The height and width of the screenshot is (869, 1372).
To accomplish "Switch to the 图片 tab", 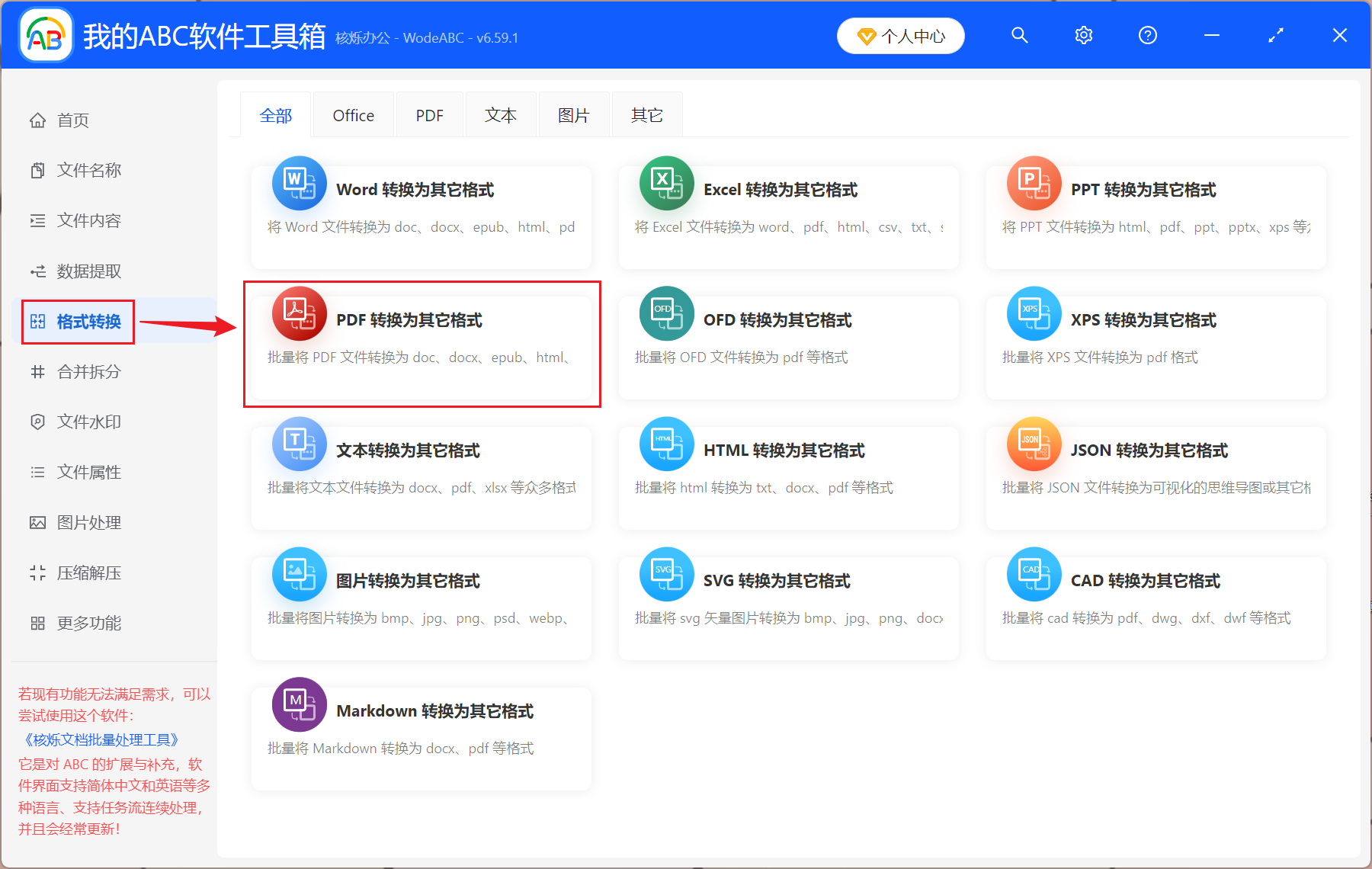I will click(573, 114).
